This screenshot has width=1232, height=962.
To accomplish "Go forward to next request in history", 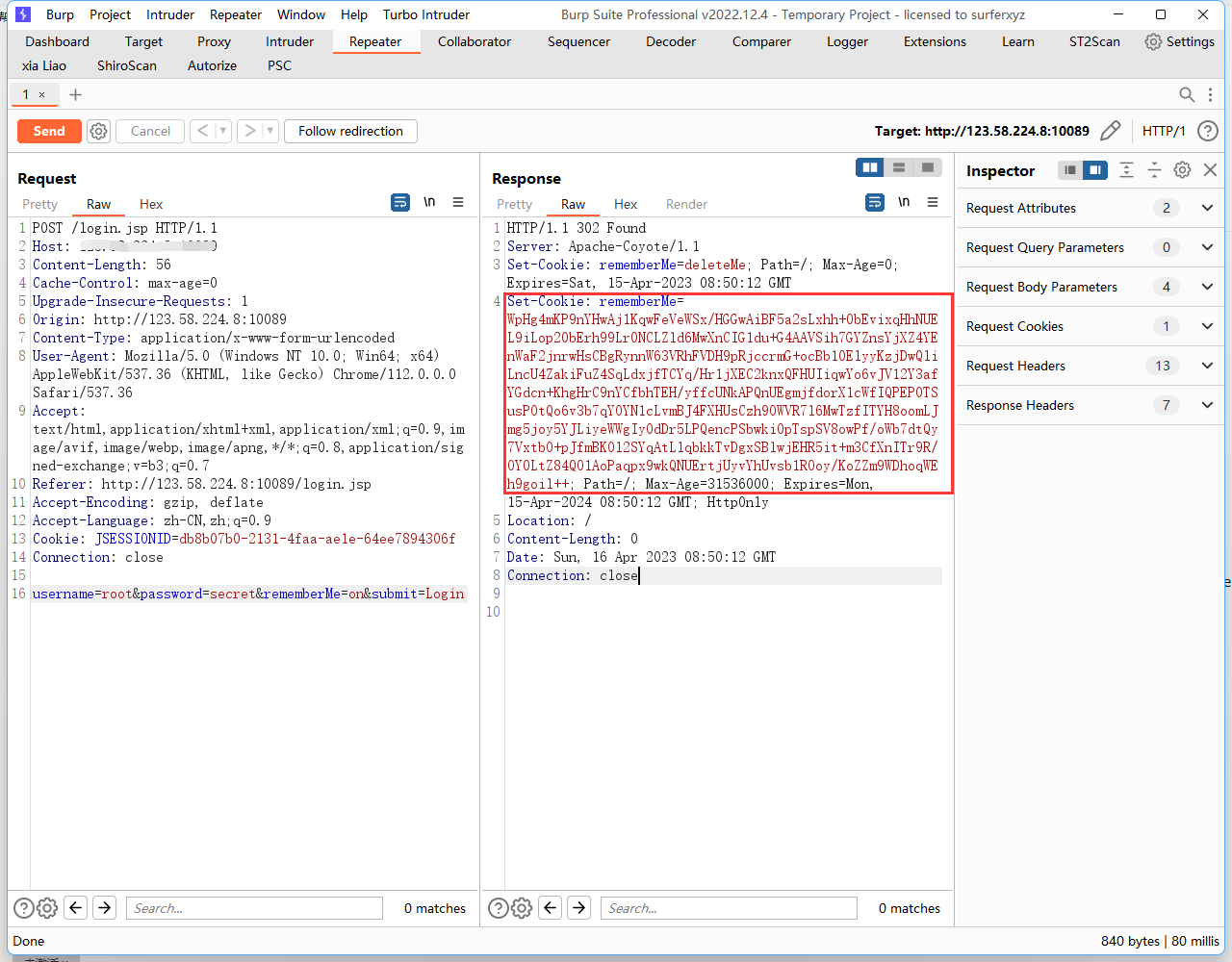I will [x=250, y=131].
